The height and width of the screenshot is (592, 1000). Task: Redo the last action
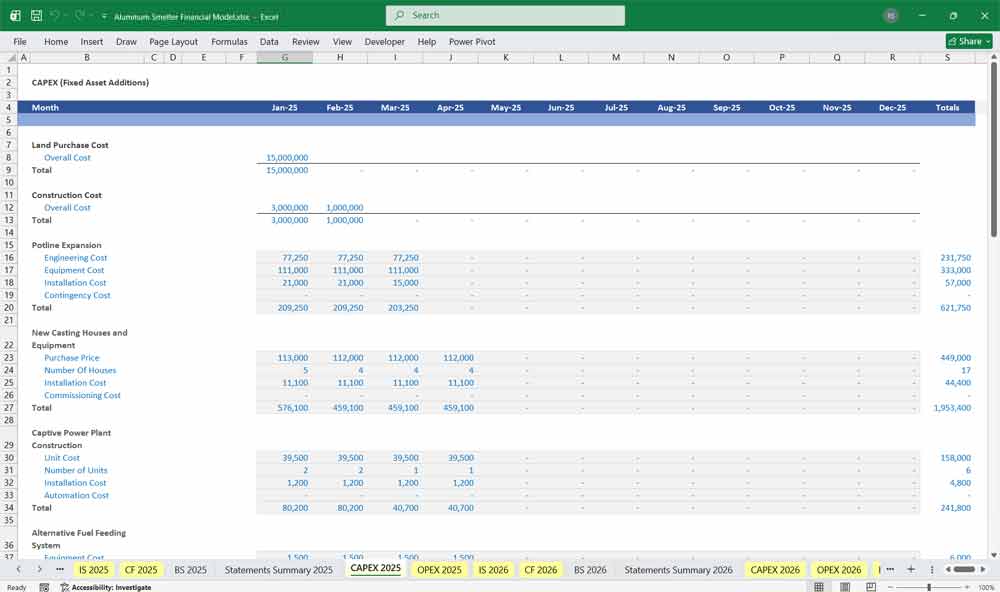78,16
